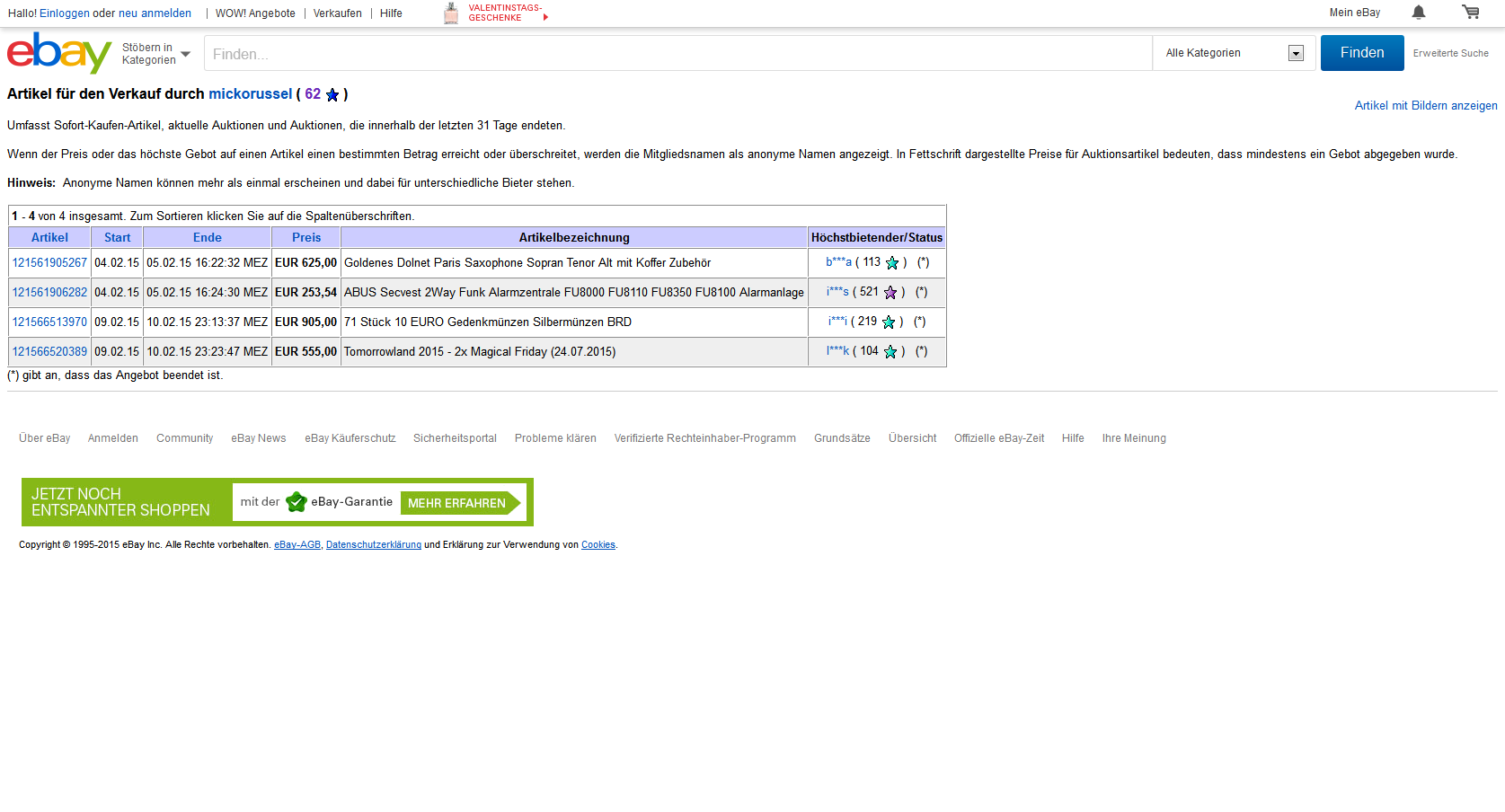The width and height of the screenshot is (1505, 812).
Task: Open the Cookies link
Action: (598, 545)
